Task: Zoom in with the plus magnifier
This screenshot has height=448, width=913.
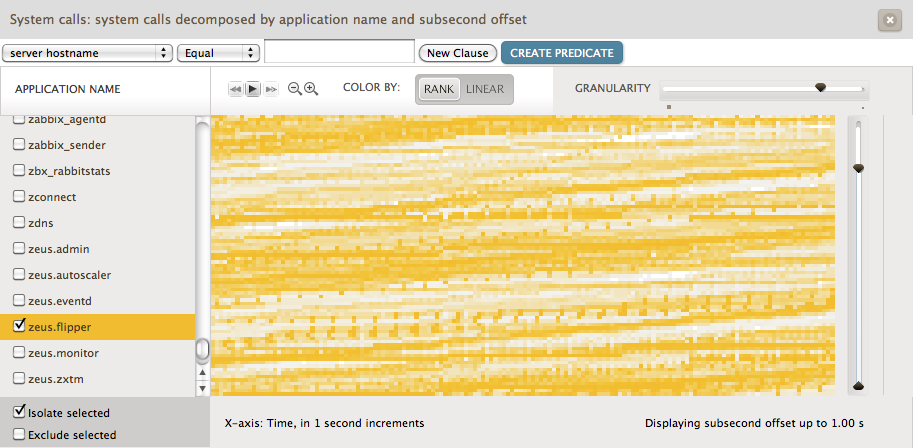Action: coord(311,89)
